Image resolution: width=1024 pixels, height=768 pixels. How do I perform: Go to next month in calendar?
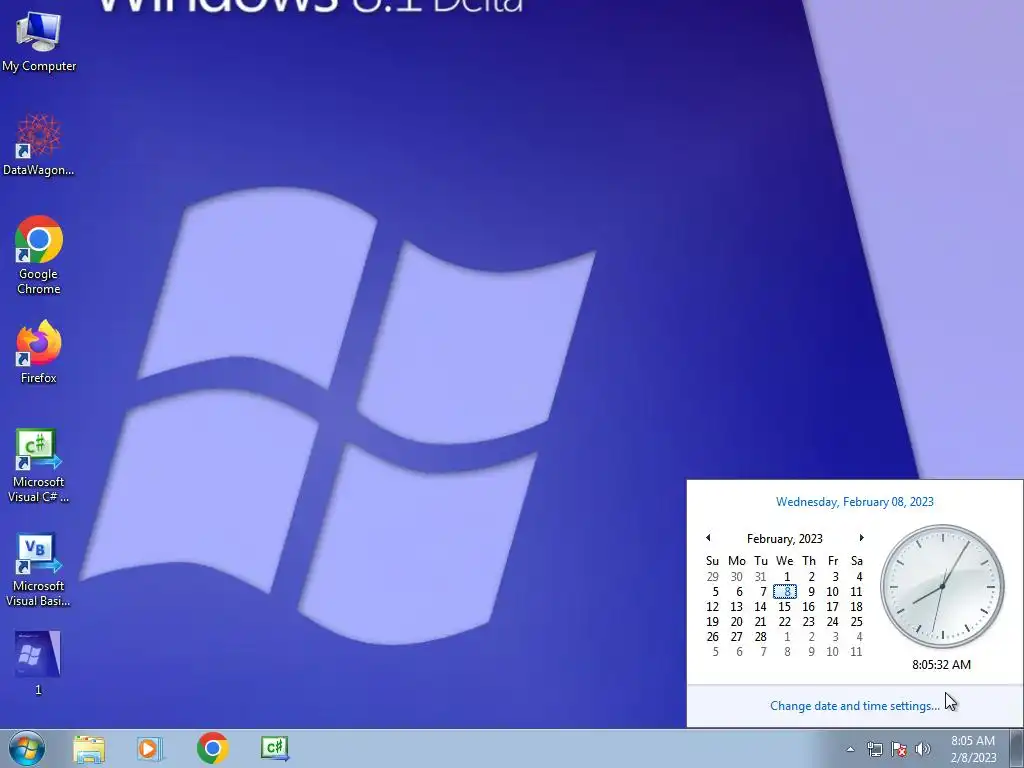coord(861,538)
